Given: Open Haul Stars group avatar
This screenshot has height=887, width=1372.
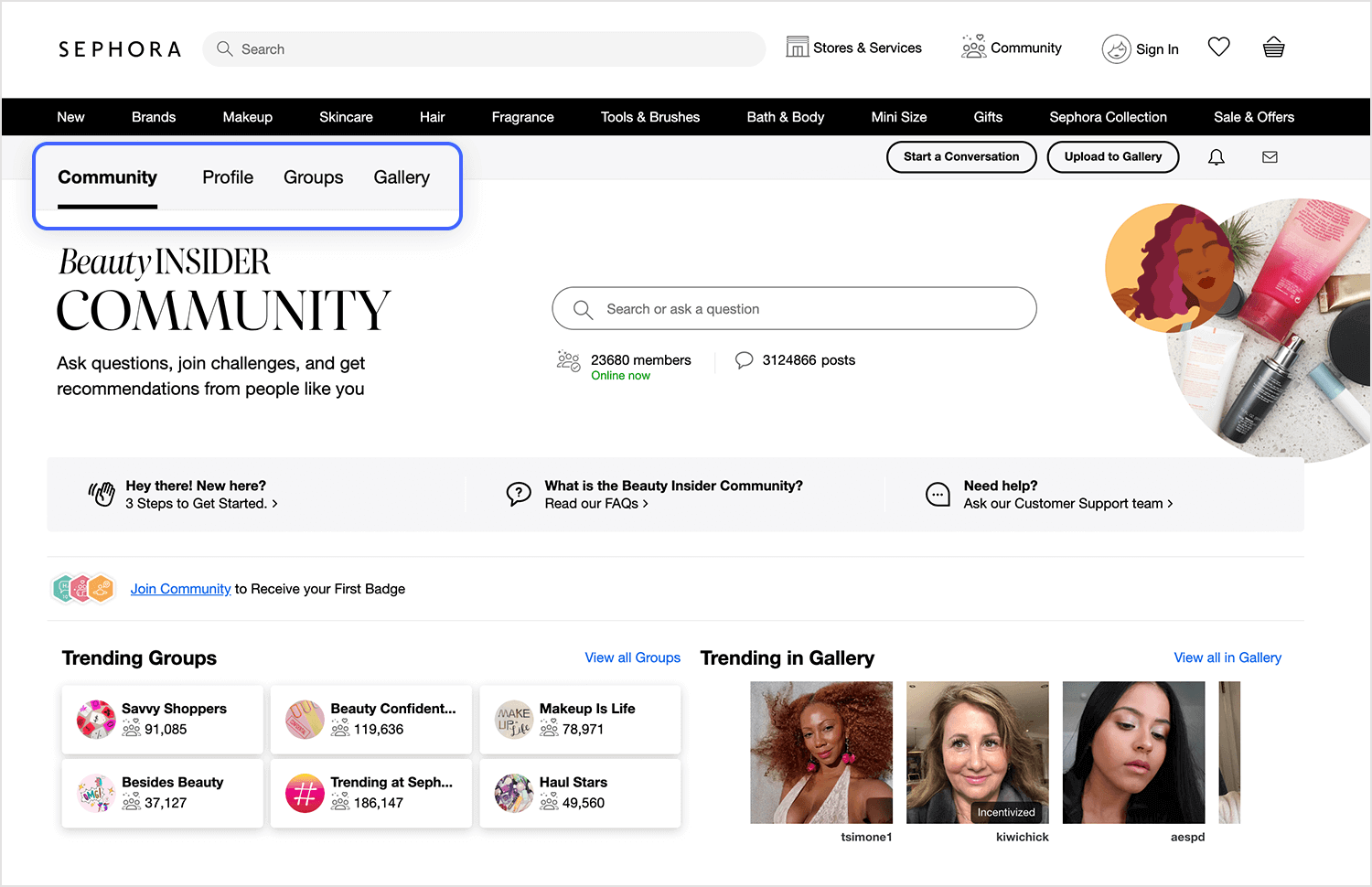Looking at the screenshot, I should pyautogui.click(x=514, y=793).
